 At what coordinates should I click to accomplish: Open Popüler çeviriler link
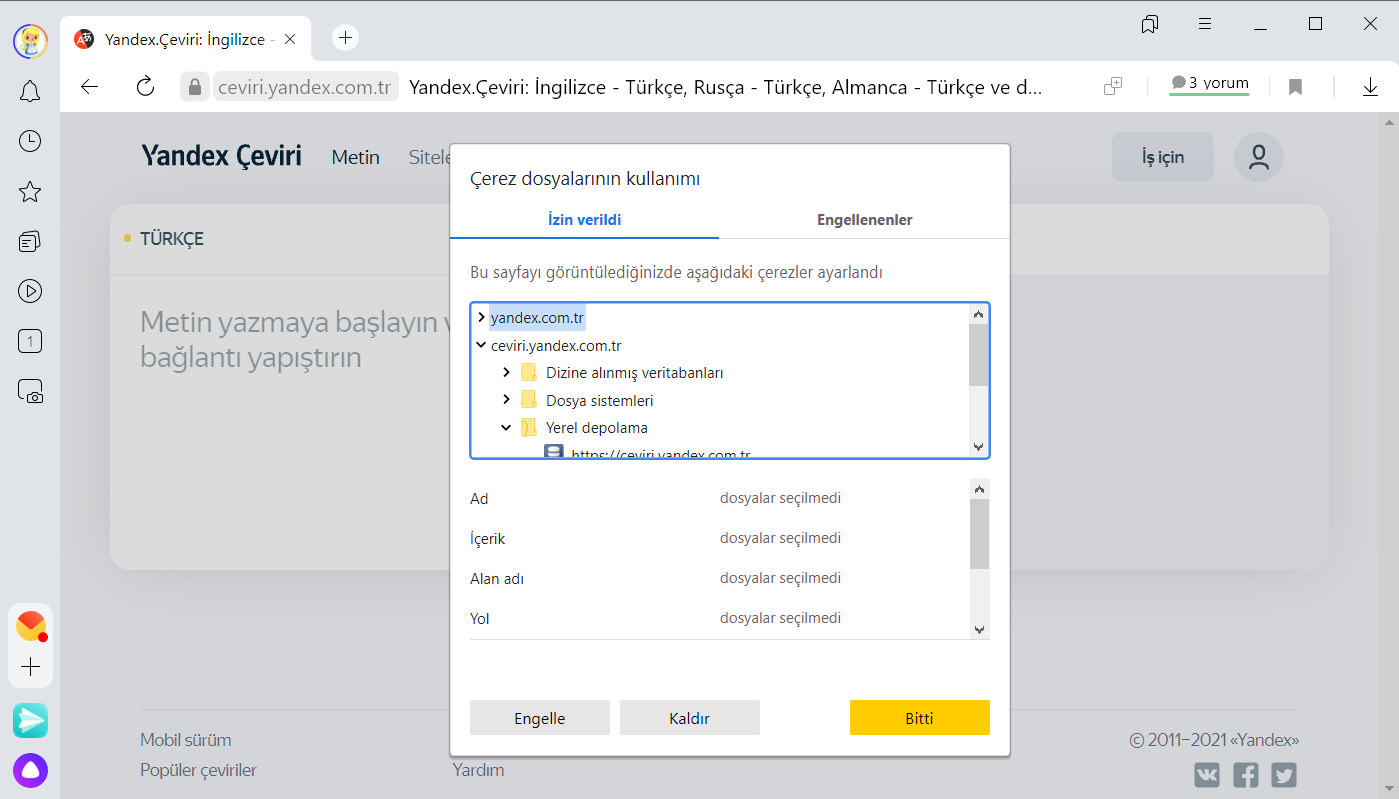198,770
